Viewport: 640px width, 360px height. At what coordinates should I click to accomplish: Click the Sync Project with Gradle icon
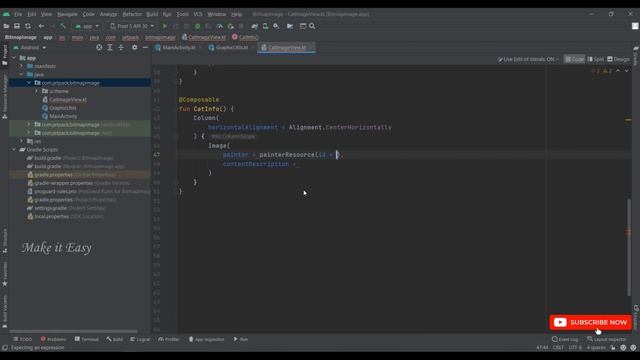click(254, 26)
